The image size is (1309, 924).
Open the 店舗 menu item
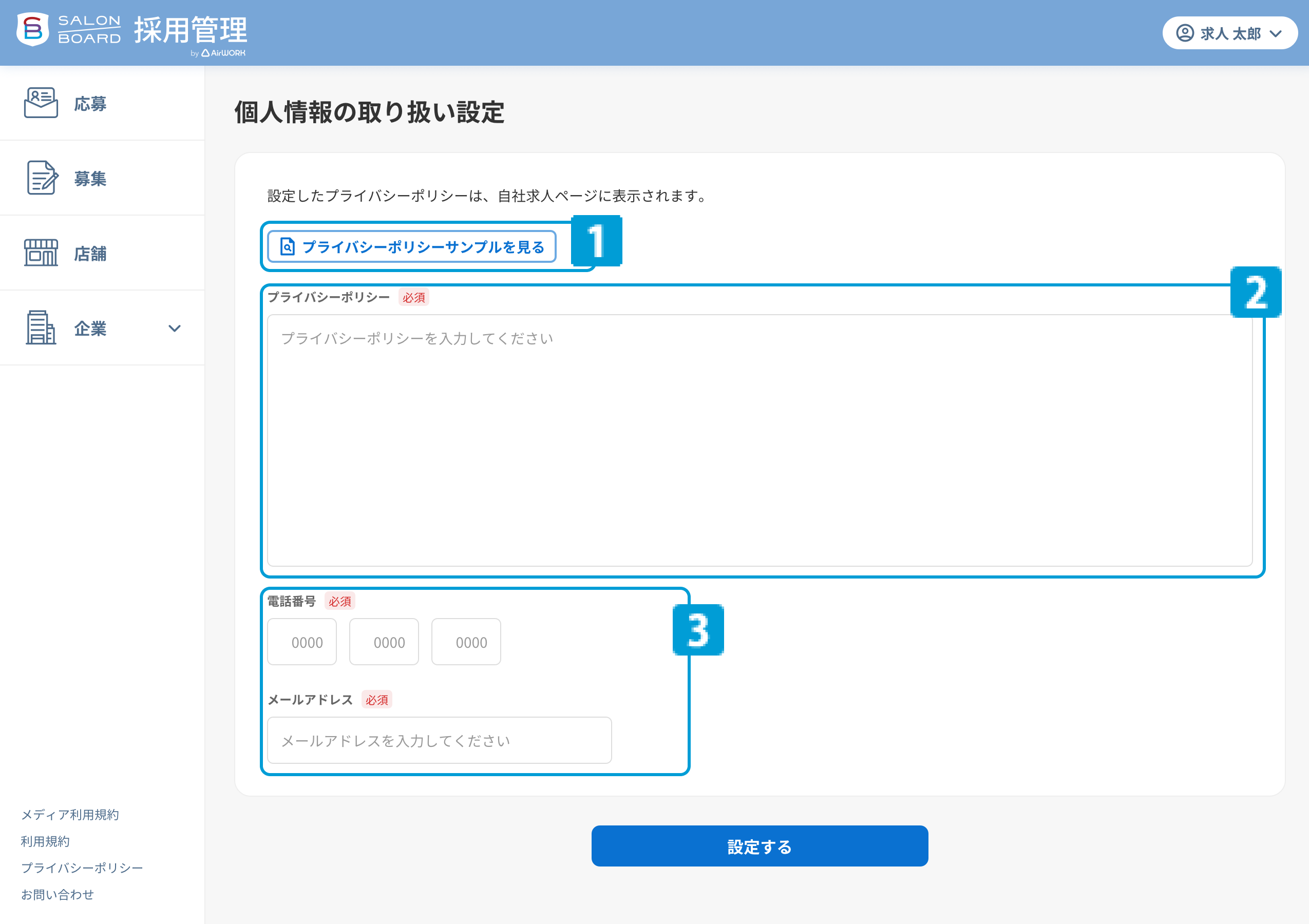tap(103, 253)
